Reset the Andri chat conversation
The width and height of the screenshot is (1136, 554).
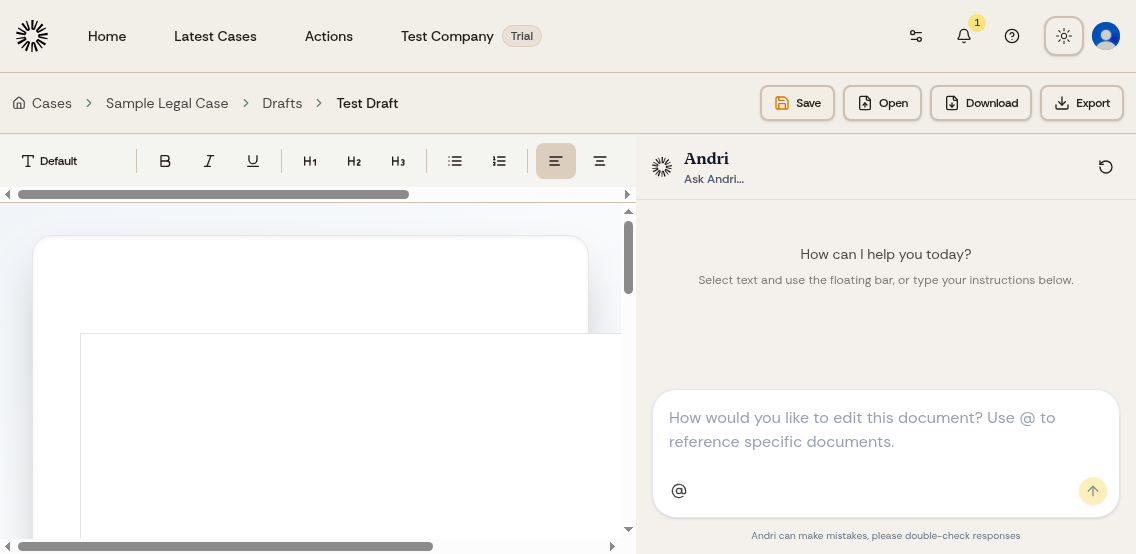coord(1106,167)
